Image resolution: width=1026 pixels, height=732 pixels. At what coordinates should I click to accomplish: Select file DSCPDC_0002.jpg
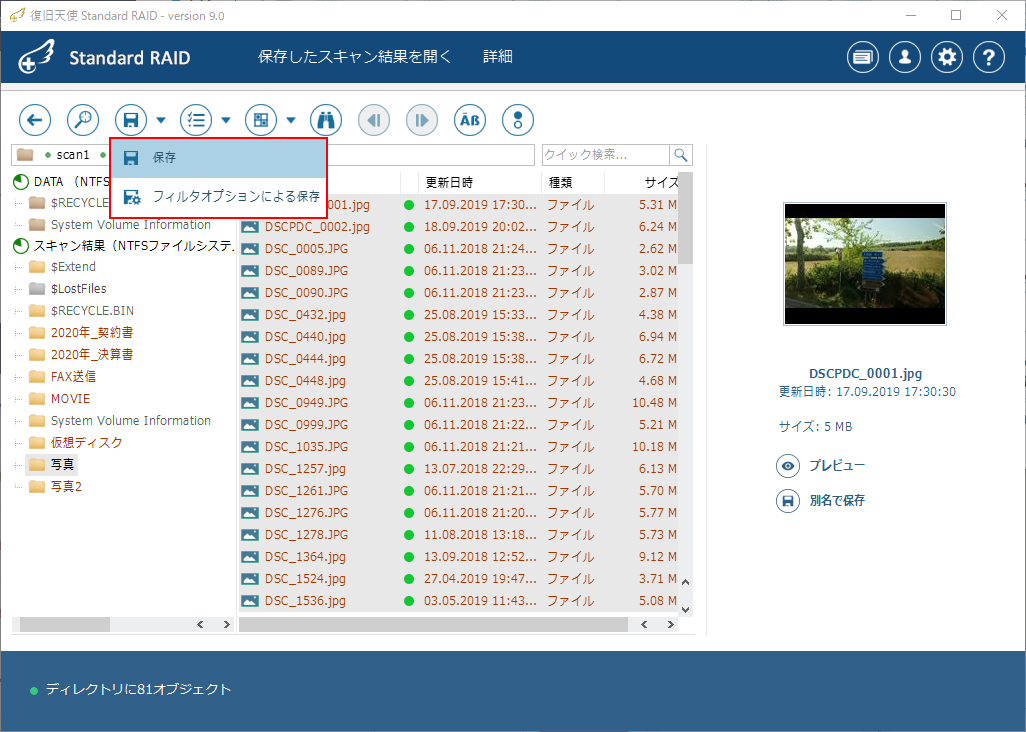click(x=317, y=227)
